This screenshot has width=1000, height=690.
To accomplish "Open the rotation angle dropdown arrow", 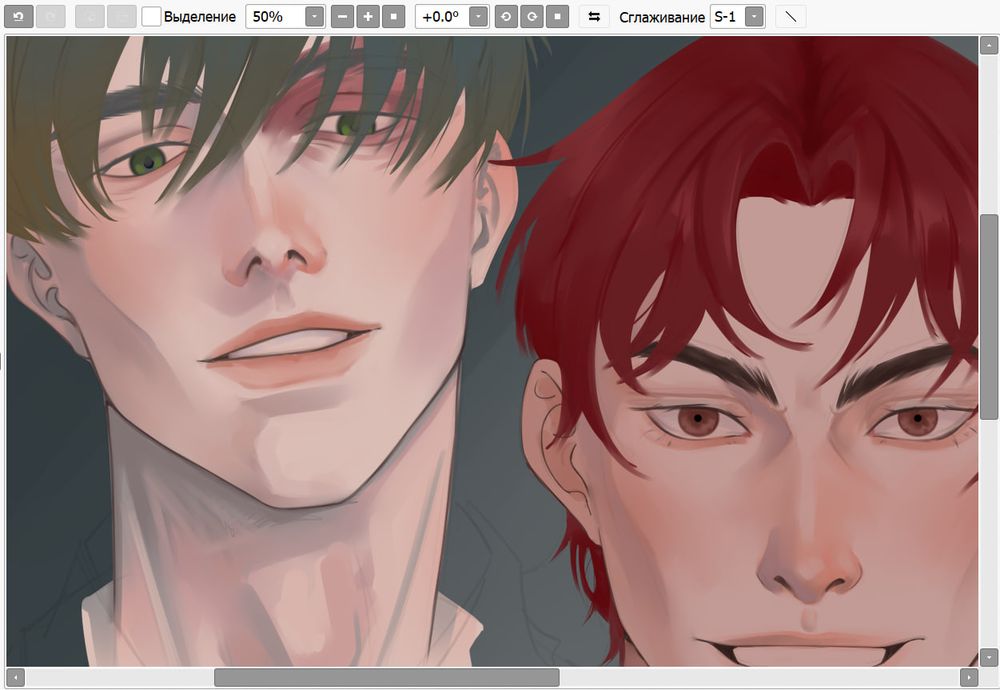I will click(478, 17).
